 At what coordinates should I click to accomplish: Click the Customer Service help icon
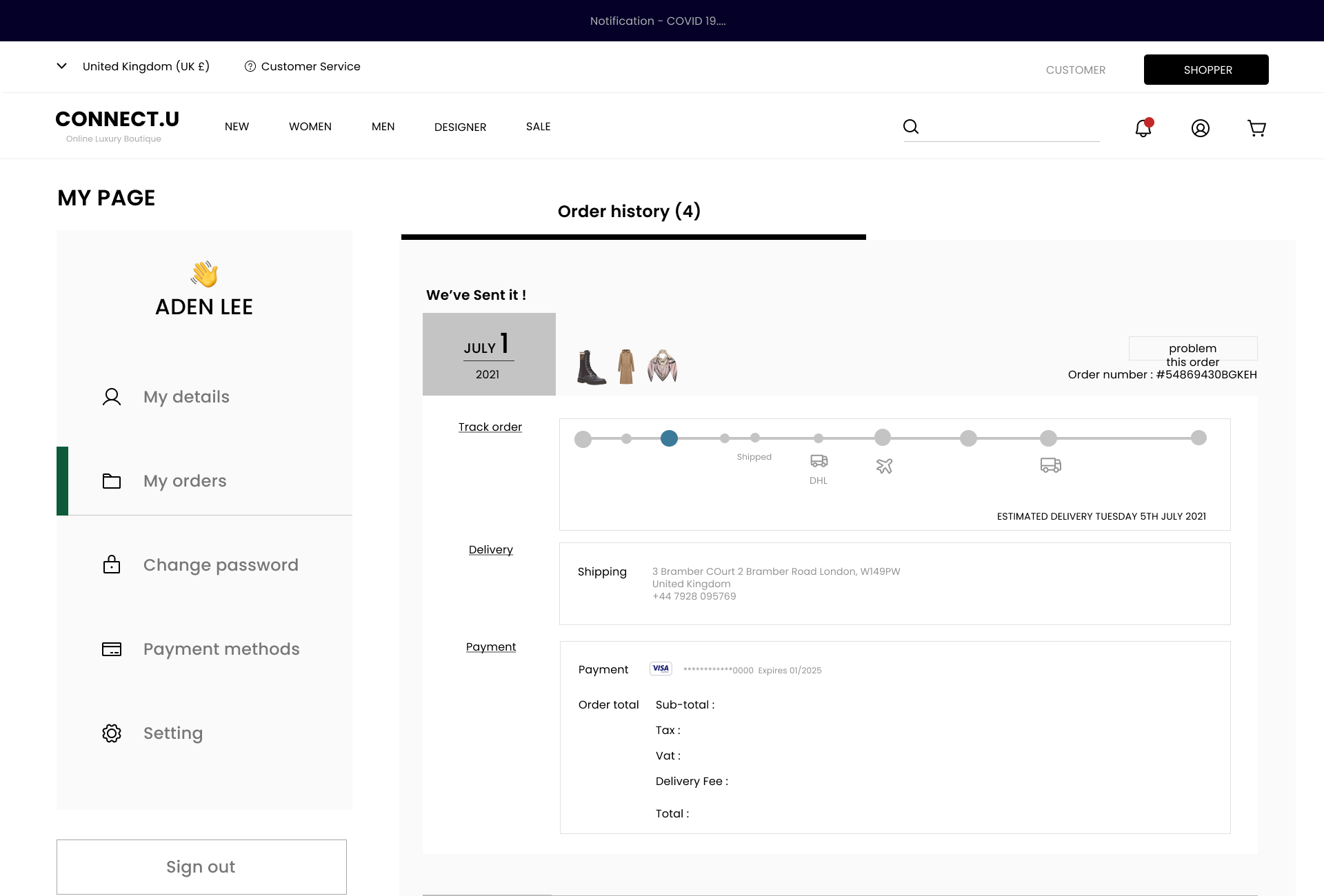pyautogui.click(x=250, y=66)
